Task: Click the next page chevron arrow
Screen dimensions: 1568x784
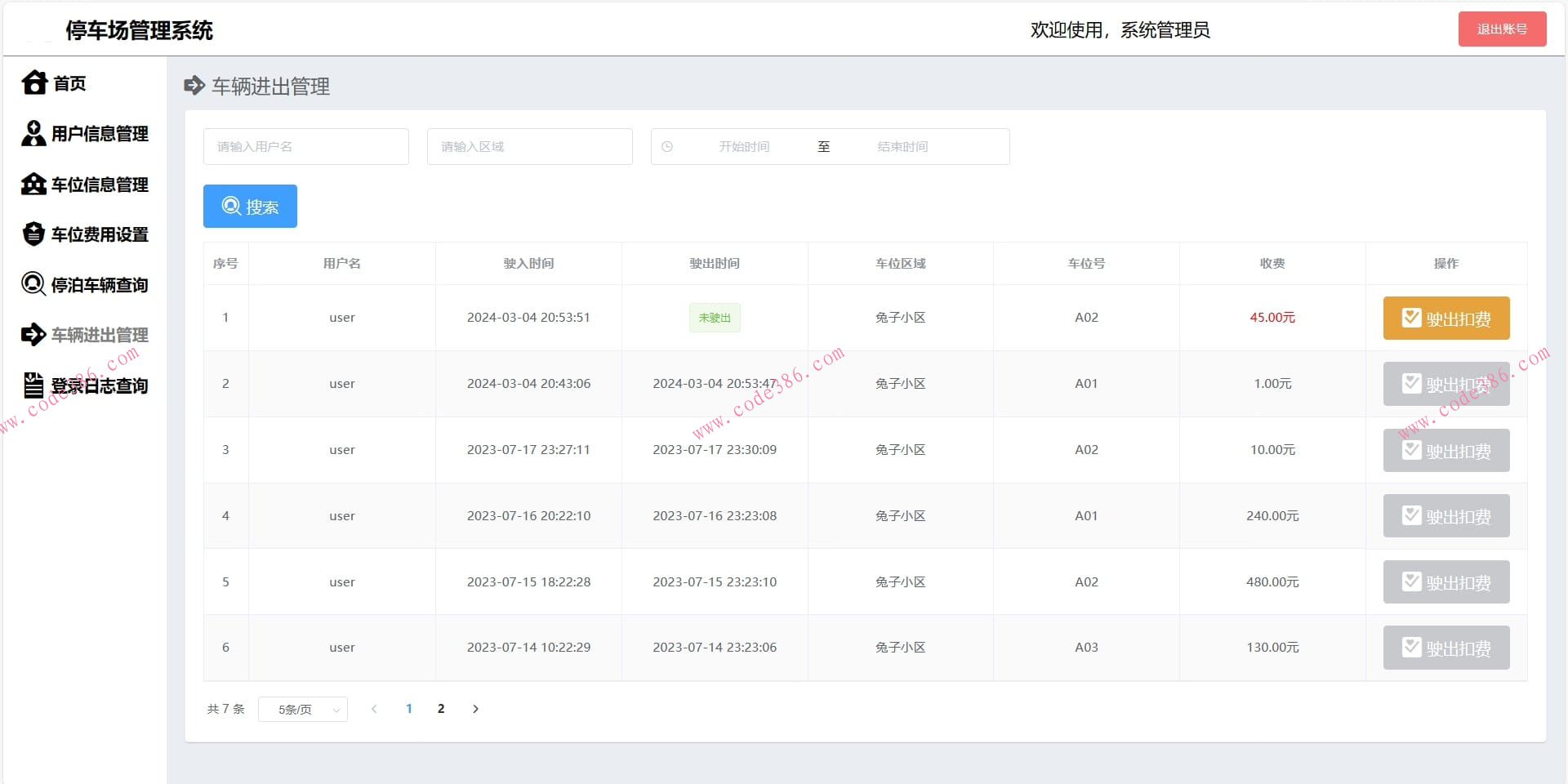Action: 476,709
